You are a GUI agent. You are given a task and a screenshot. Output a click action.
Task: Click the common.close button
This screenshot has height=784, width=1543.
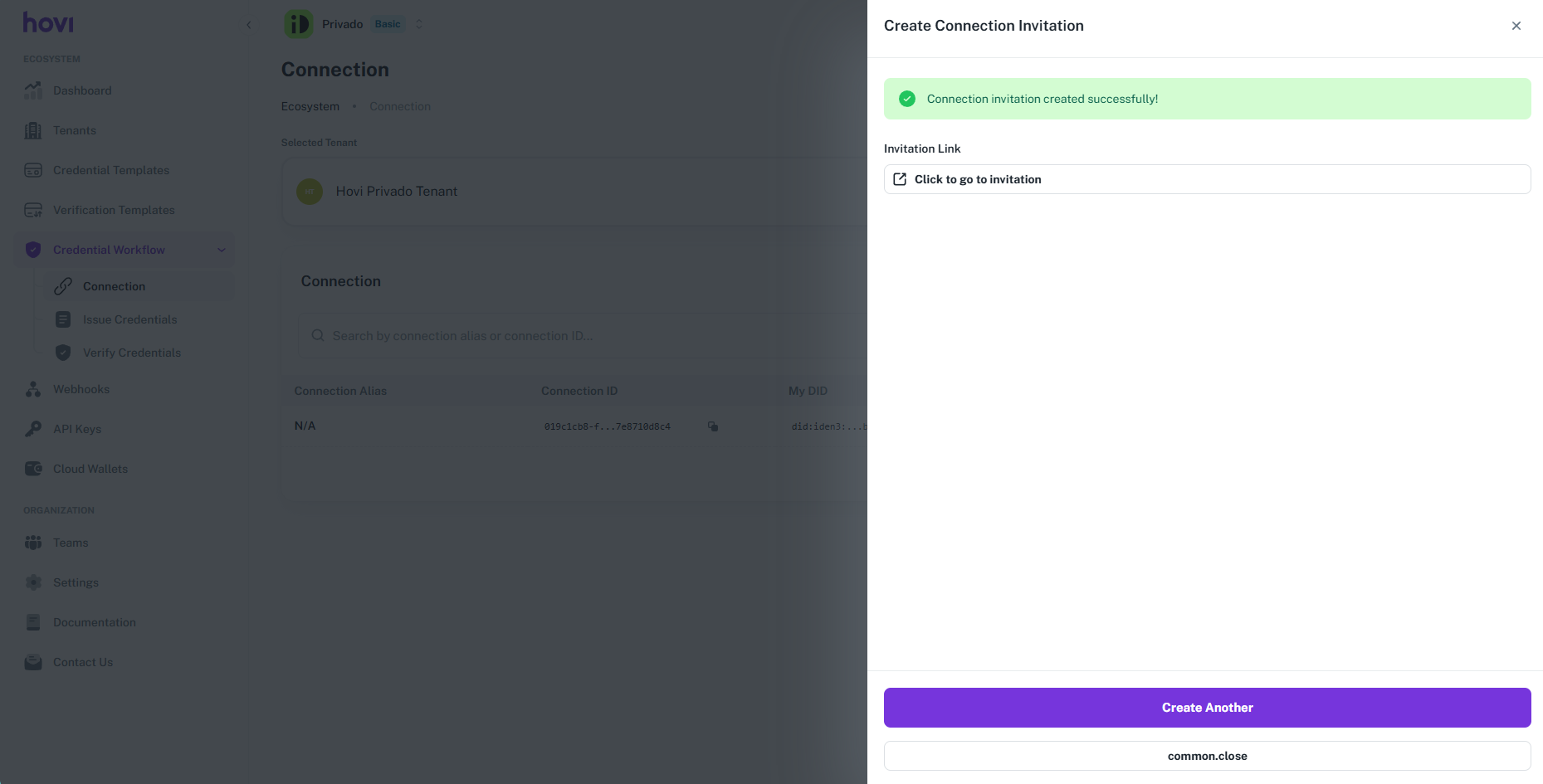tap(1207, 756)
